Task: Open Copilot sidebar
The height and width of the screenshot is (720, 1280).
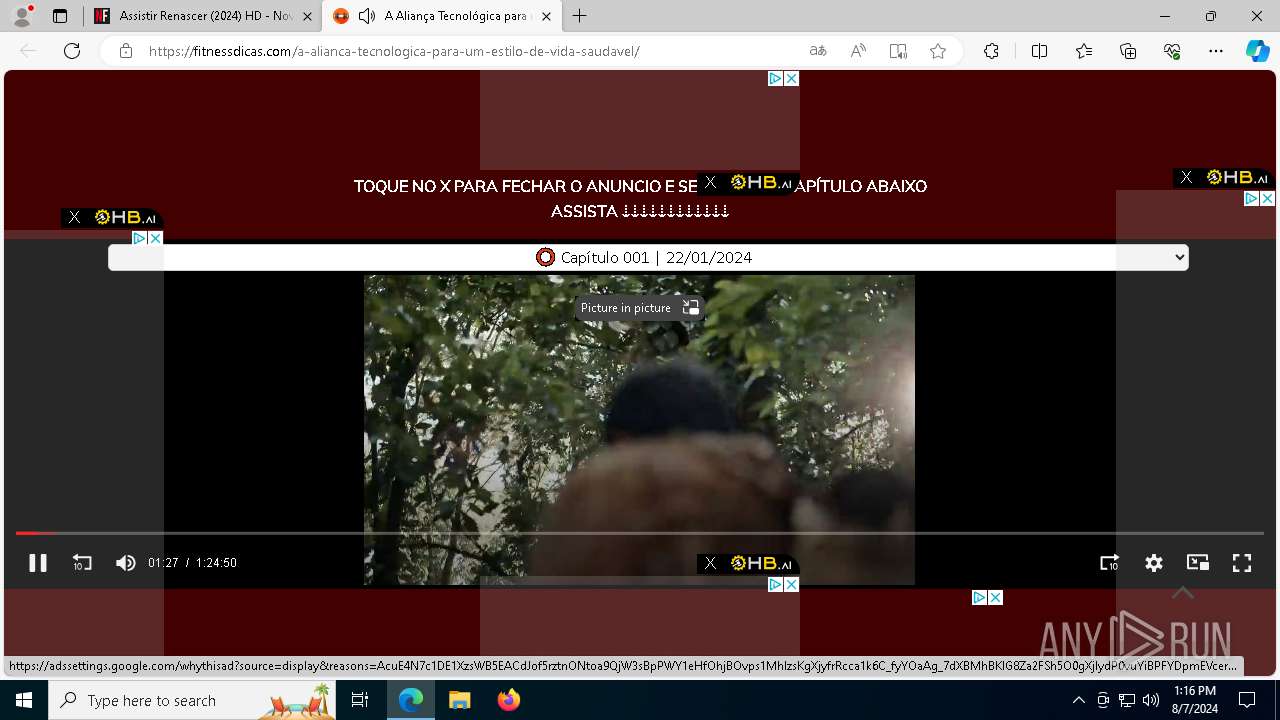Action: (1258, 51)
